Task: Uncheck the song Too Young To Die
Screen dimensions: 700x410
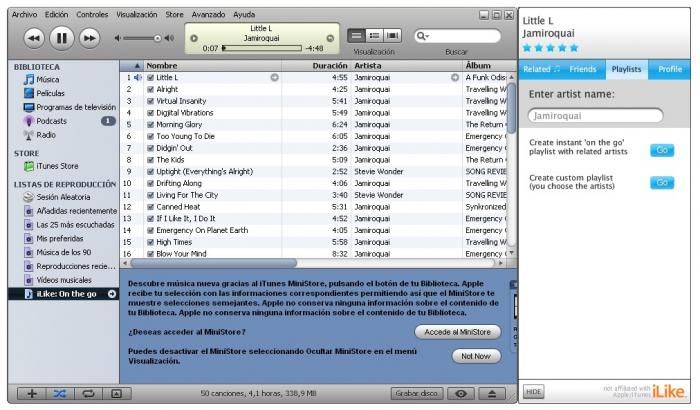Action: pos(150,136)
